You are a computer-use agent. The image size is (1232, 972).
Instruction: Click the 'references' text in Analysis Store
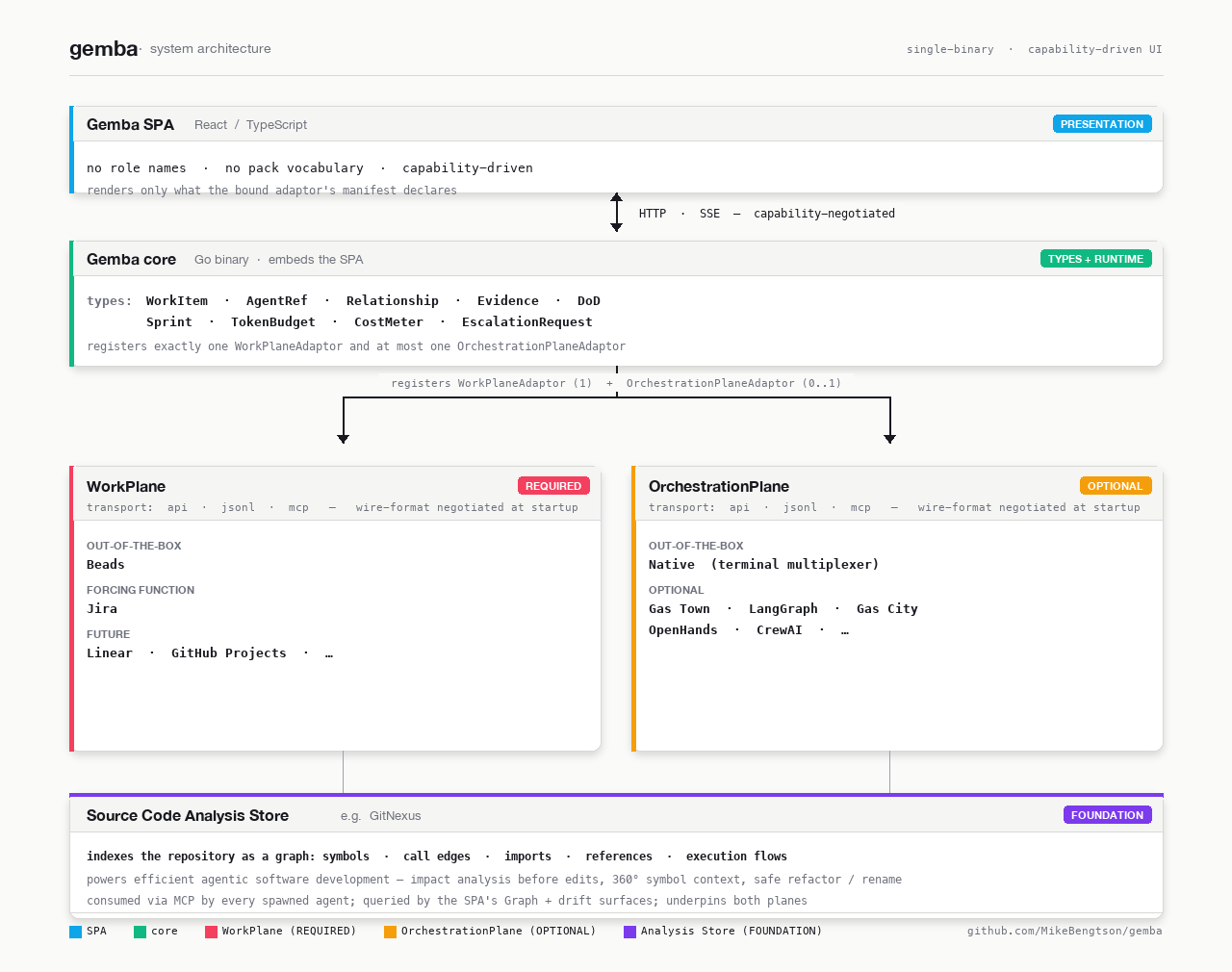pyautogui.click(x=619, y=856)
